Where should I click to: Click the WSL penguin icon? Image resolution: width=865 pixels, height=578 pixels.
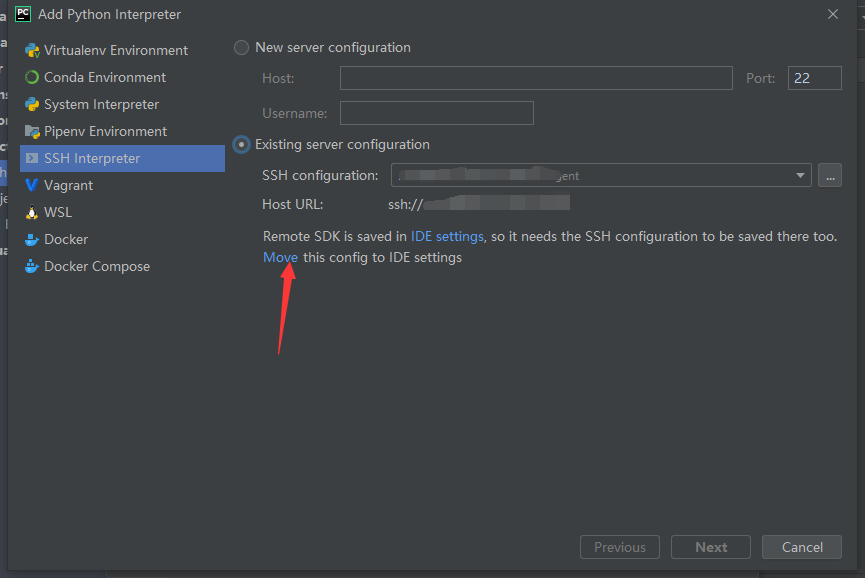click(x=32, y=212)
